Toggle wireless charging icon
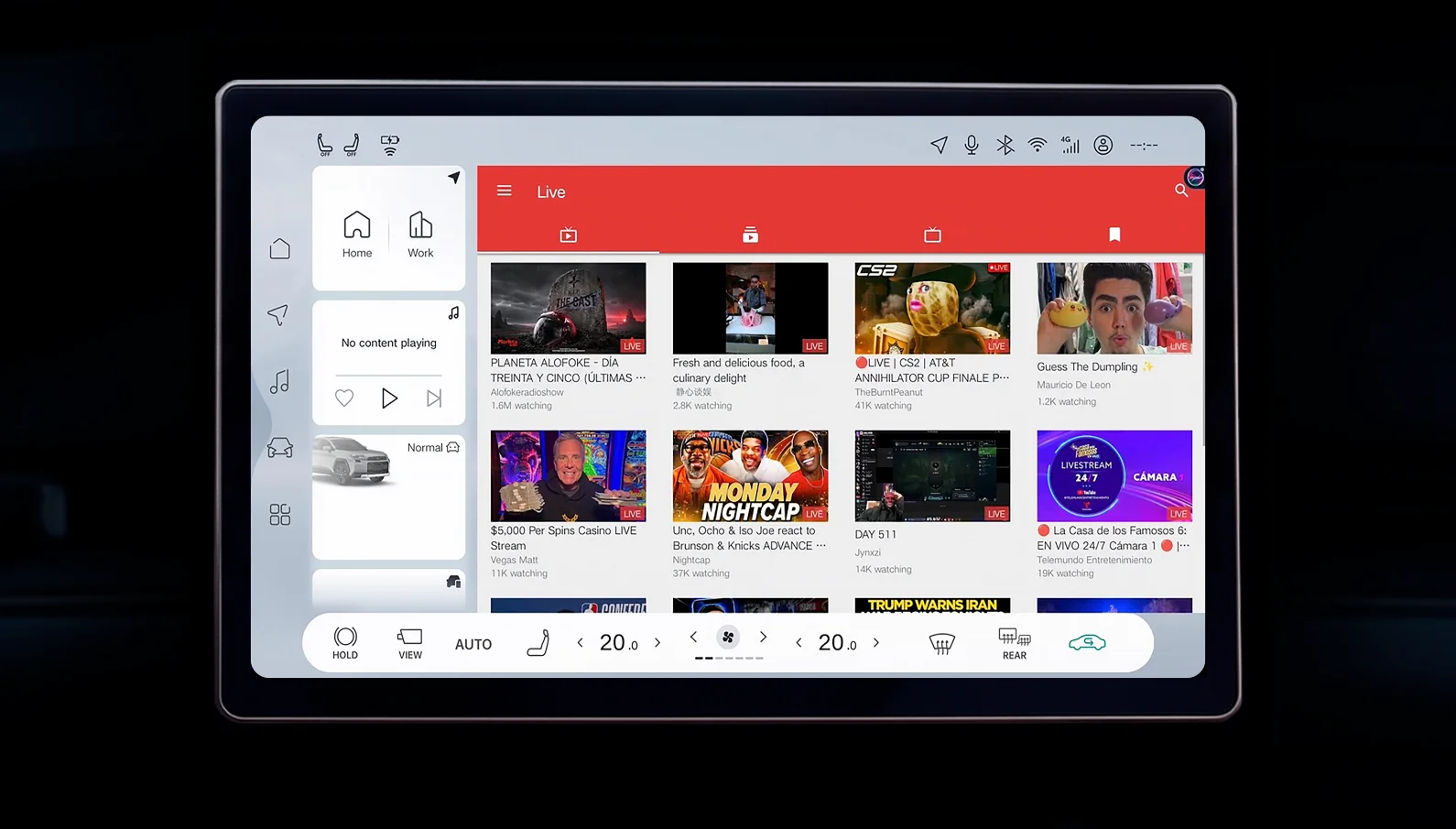The image size is (1456, 829). pos(390,145)
